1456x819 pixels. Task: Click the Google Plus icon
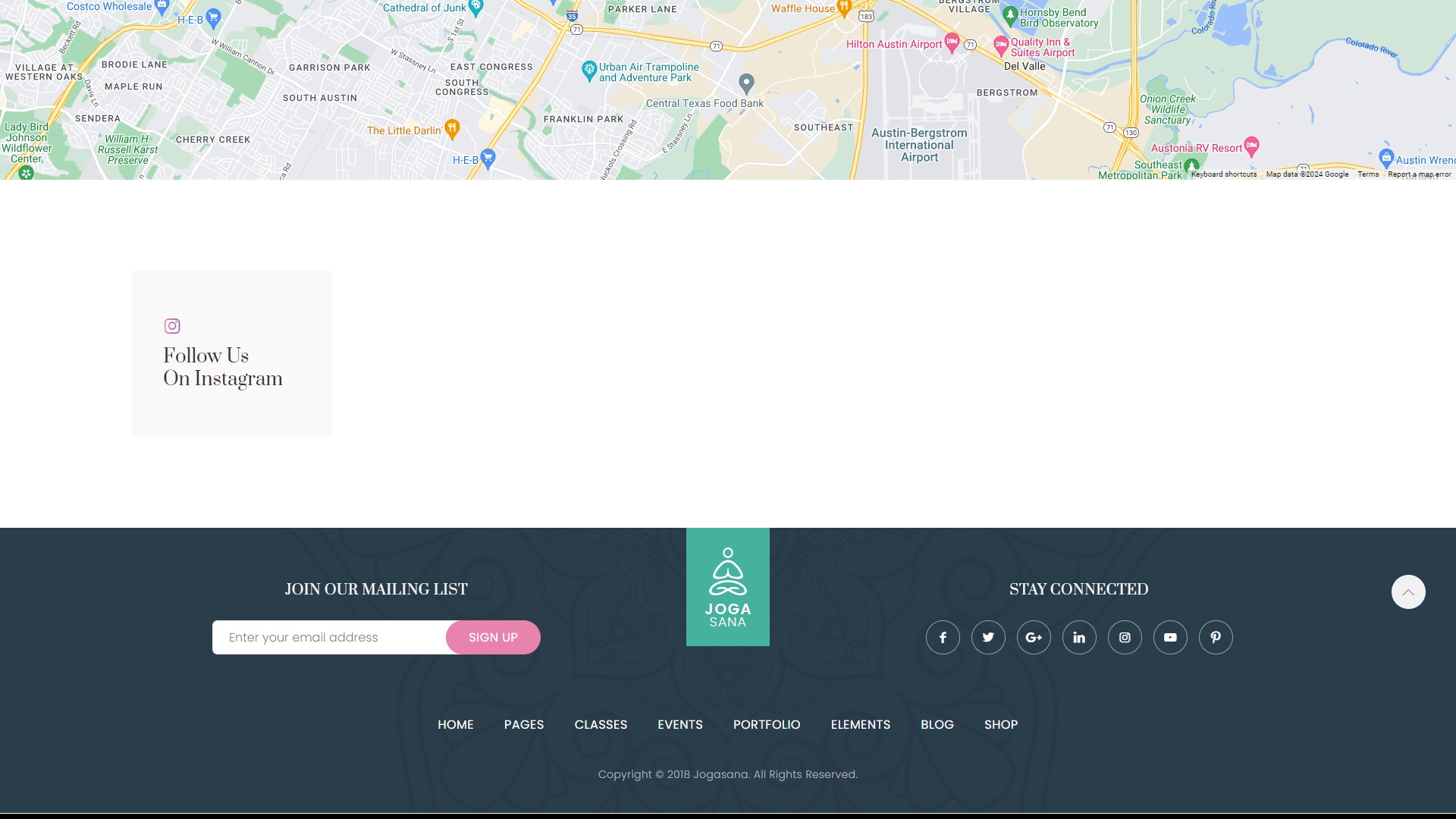pos(1034,638)
